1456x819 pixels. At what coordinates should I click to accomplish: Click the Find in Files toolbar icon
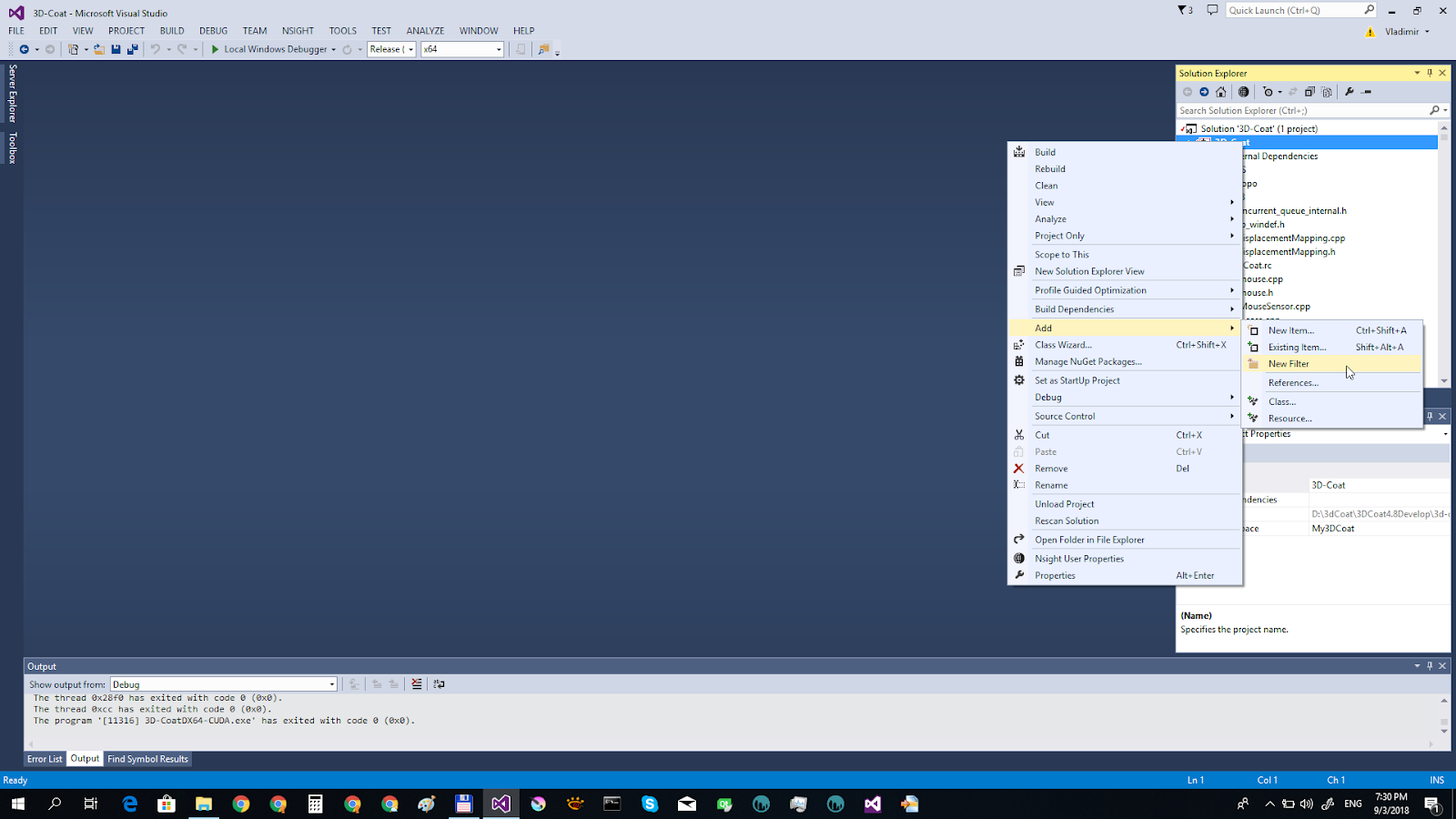point(543,49)
